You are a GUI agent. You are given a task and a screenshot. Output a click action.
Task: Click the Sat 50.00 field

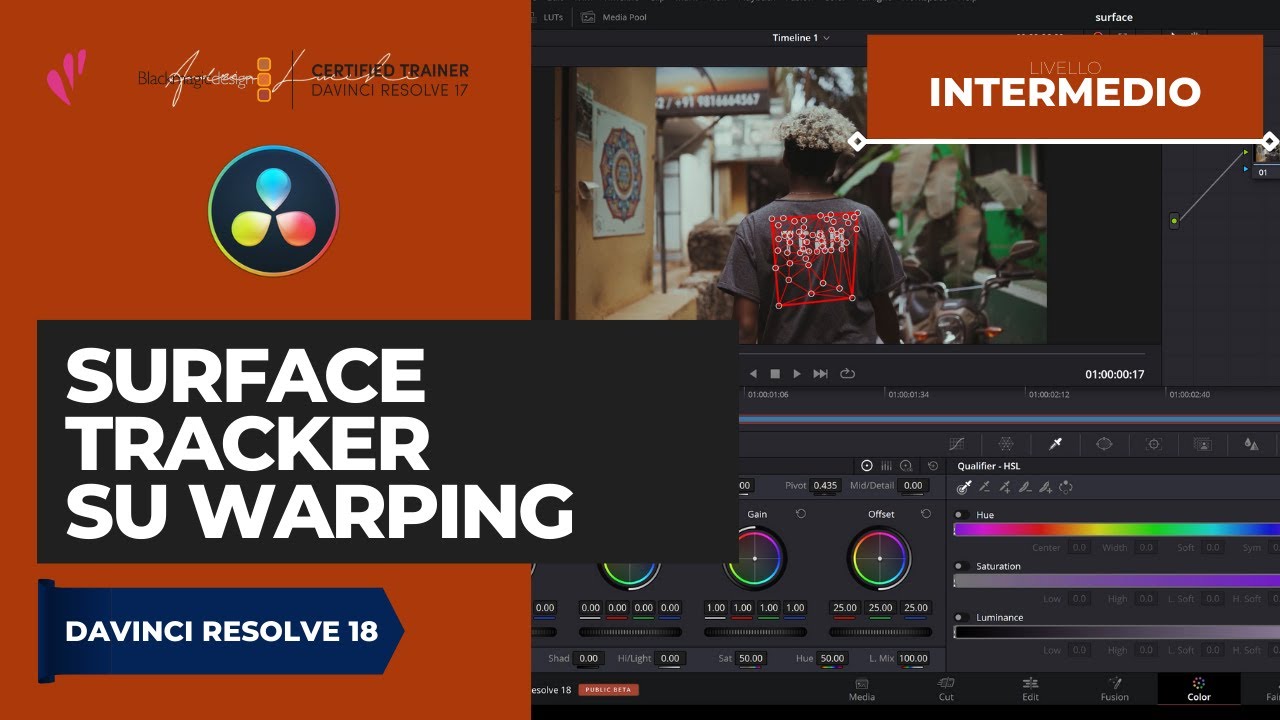pyautogui.click(x=750, y=658)
